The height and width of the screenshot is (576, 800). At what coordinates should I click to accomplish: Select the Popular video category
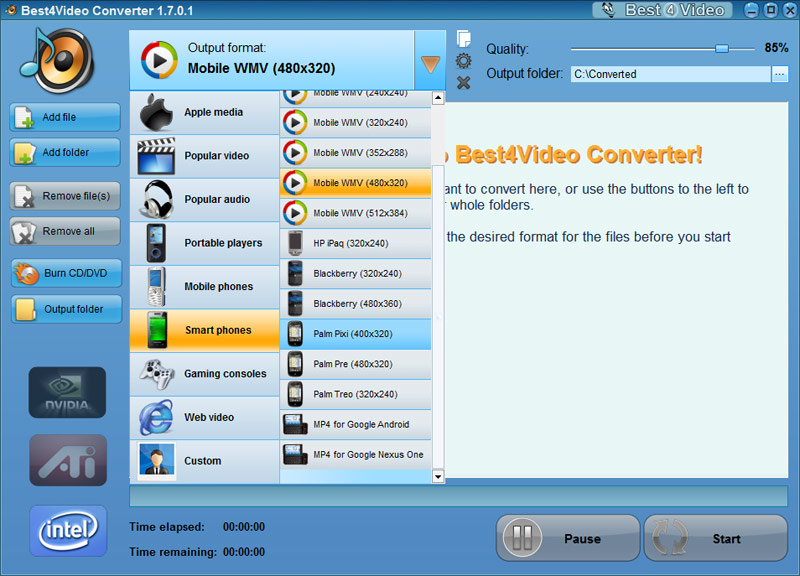click(x=205, y=156)
